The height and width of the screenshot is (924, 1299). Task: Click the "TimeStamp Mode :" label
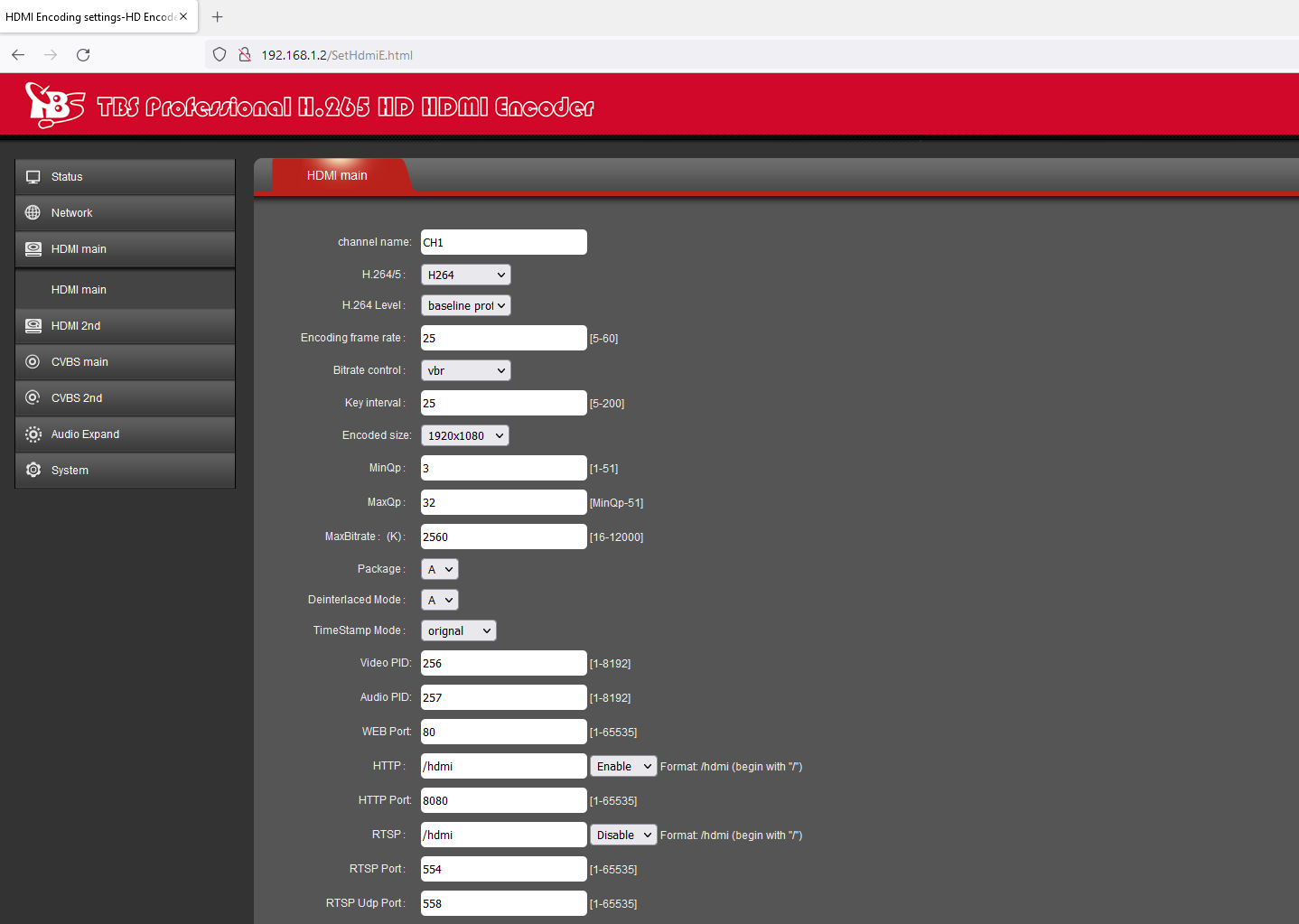click(360, 630)
